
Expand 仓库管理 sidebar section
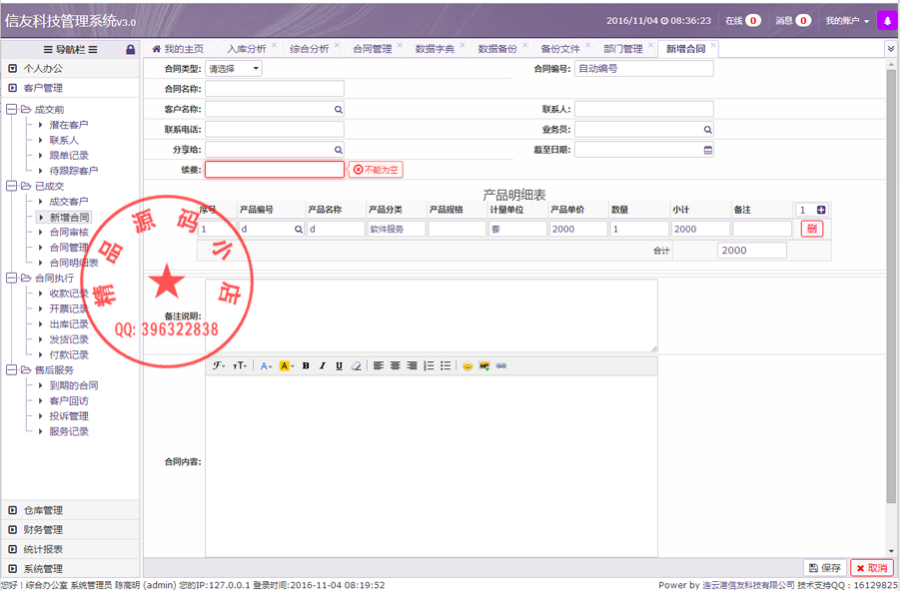[x=70, y=510]
